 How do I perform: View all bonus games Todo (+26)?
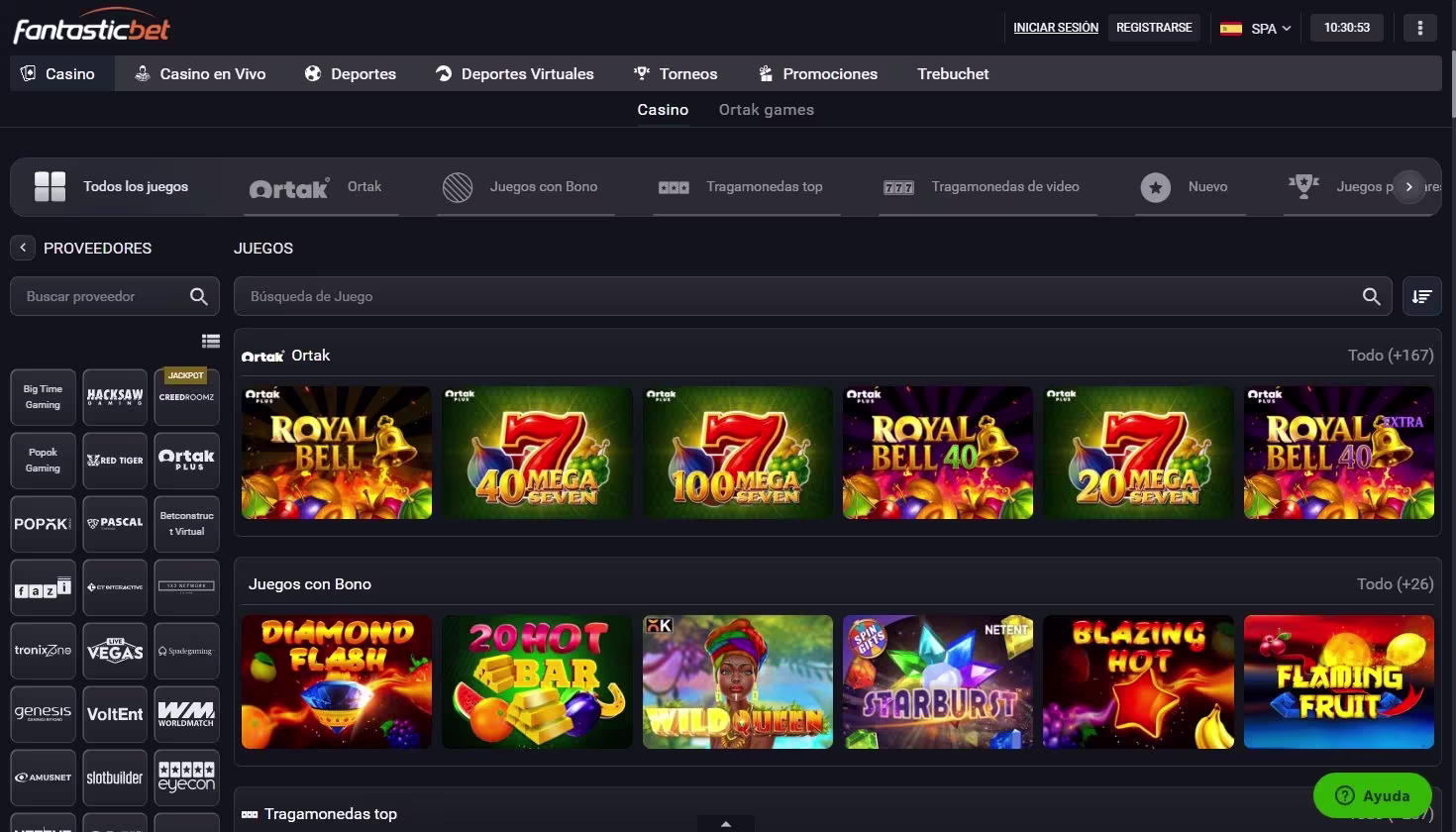1395,584
